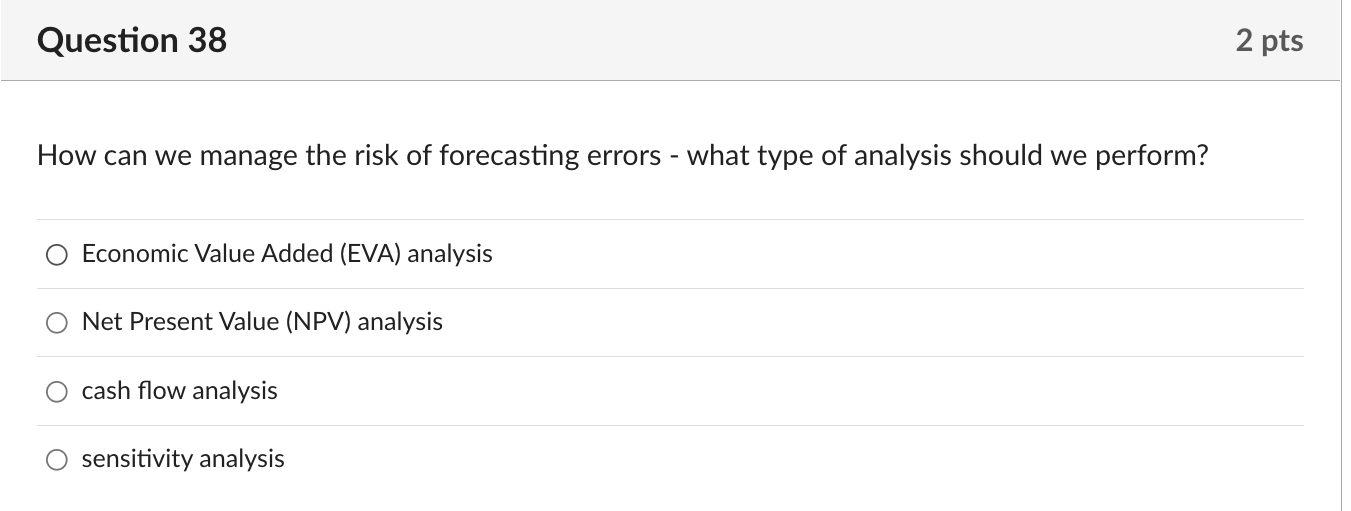The width and height of the screenshot is (1351, 511).
Task: Mark the sensitivity analysis radio button
Action: pos(56,460)
